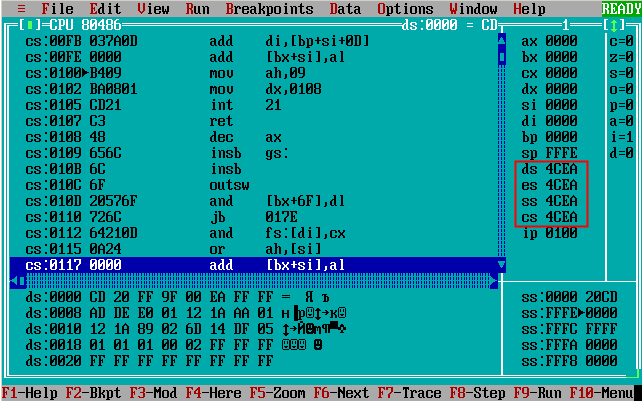Screen dimensions: 642x401
Task: Open the Breakpoints menu
Action: tap(269, 8)
